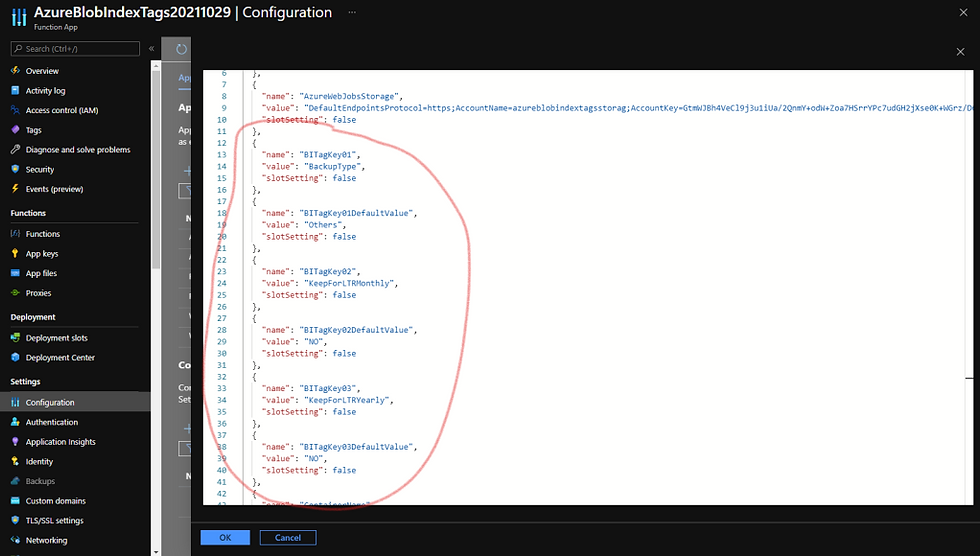Click Deployment slots icon
980x556 pixels.
tap(15, 337)
